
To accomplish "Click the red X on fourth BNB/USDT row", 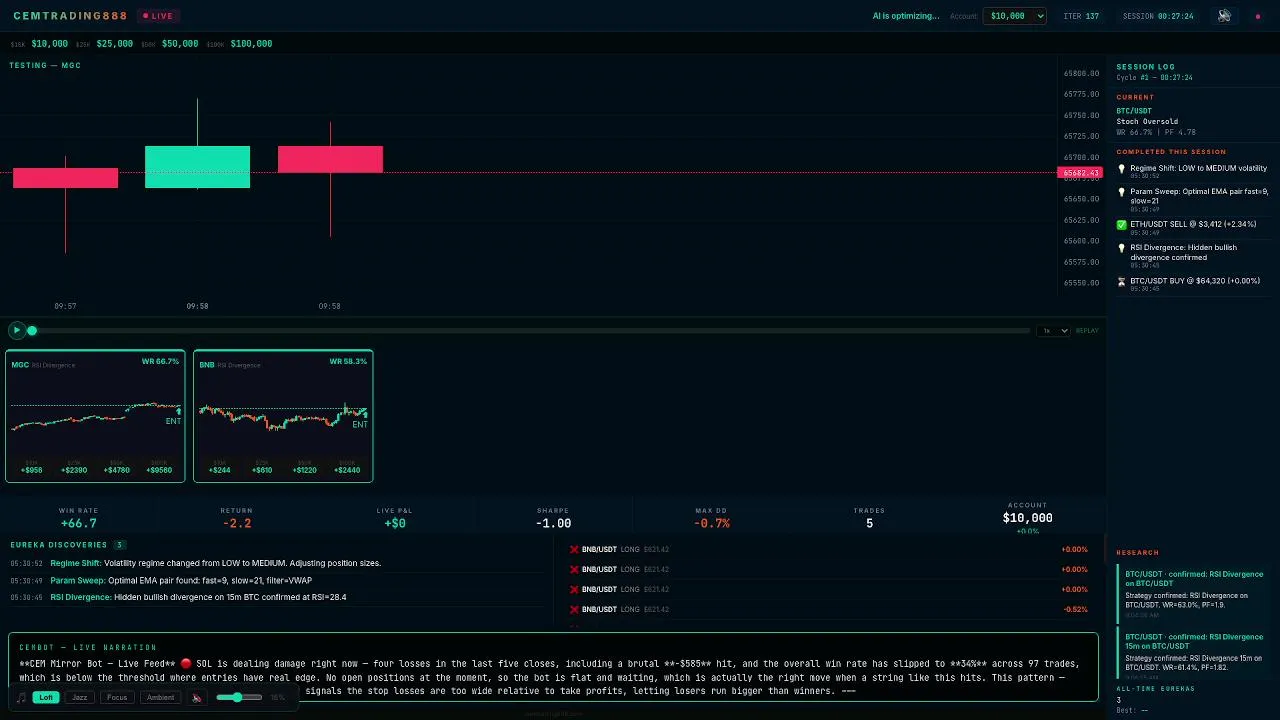I will (574, 609).
